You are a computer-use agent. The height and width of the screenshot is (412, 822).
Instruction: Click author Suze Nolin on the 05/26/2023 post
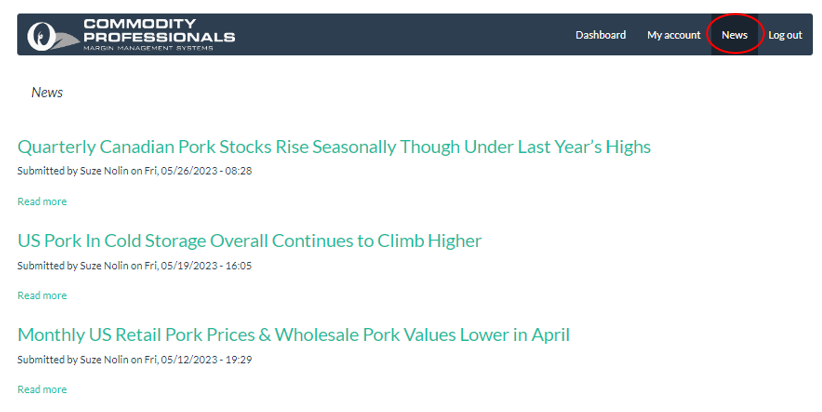click(x=104, y=171)
